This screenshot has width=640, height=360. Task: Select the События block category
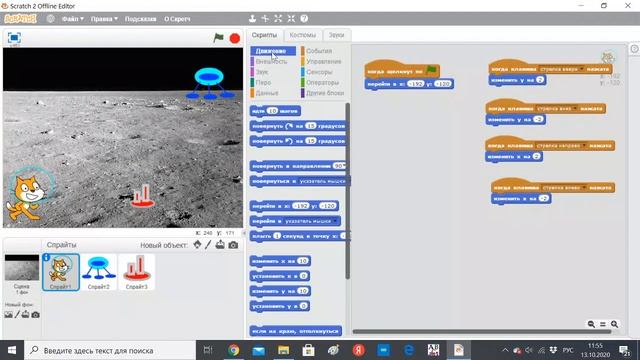coord(319,51)
